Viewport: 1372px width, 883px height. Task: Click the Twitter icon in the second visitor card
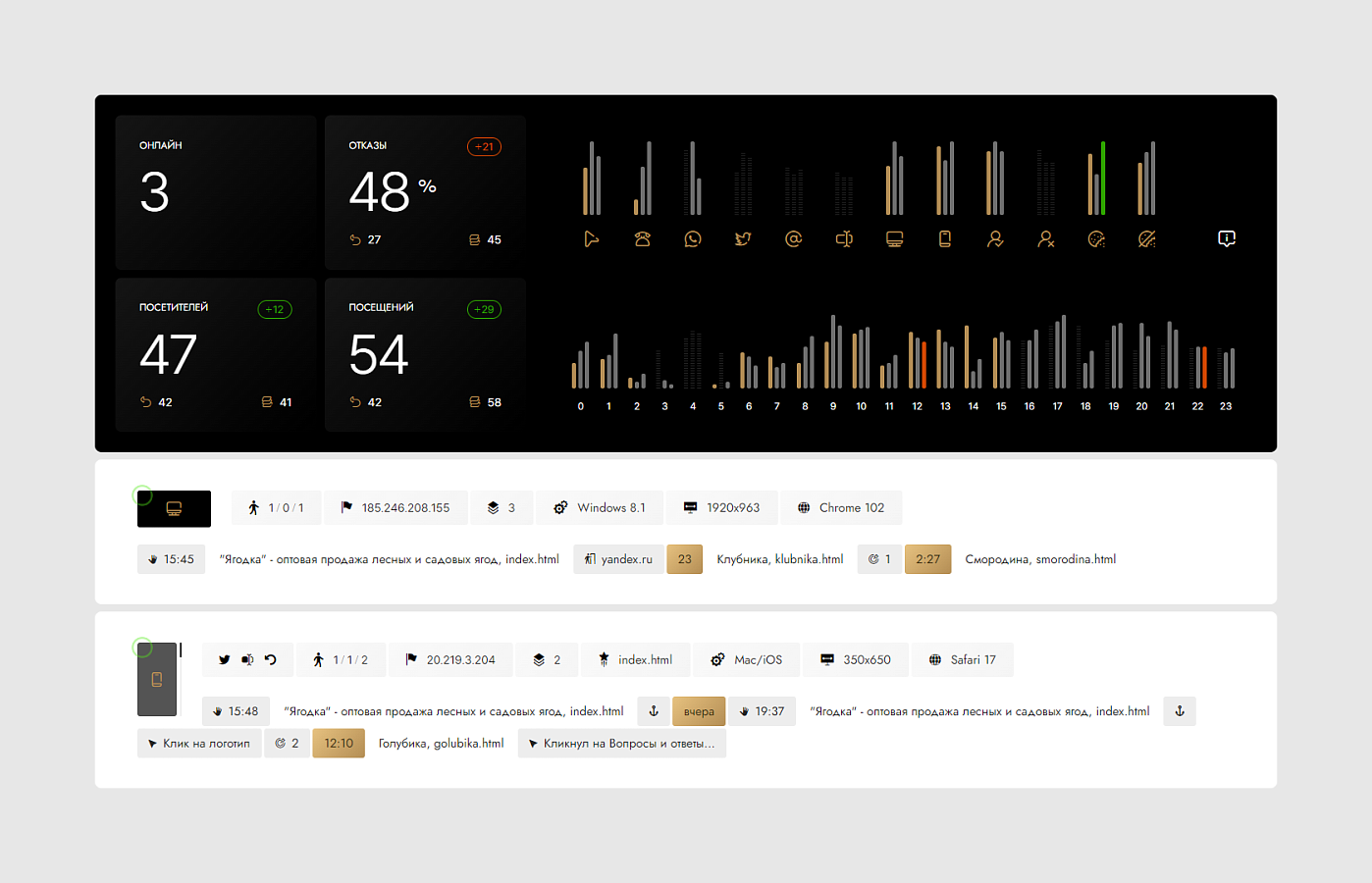225,660
